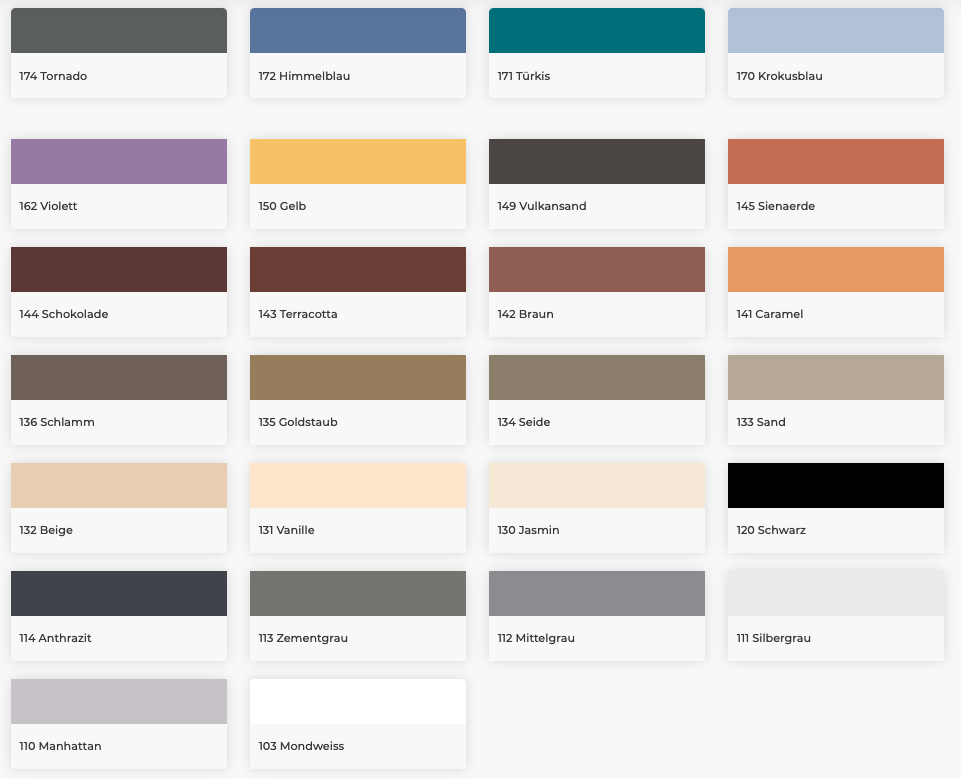The width and height of the screenshot is (961, 779).
Task: Click the 136 Schlamm label text
Action: click(x=57, y=422)
